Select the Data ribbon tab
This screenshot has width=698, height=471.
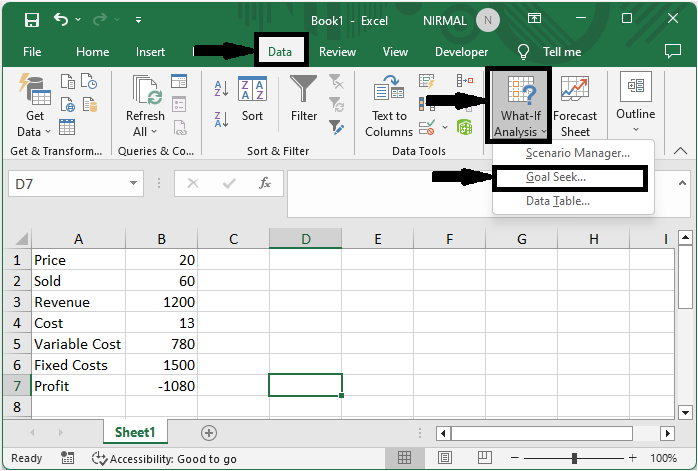click(280, 52)
